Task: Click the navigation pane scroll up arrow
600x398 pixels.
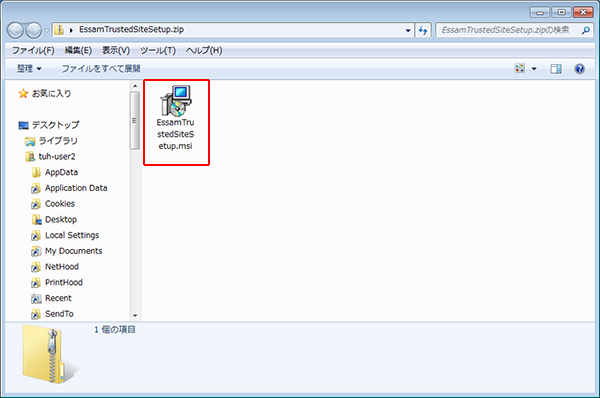Action: point(135,86)
